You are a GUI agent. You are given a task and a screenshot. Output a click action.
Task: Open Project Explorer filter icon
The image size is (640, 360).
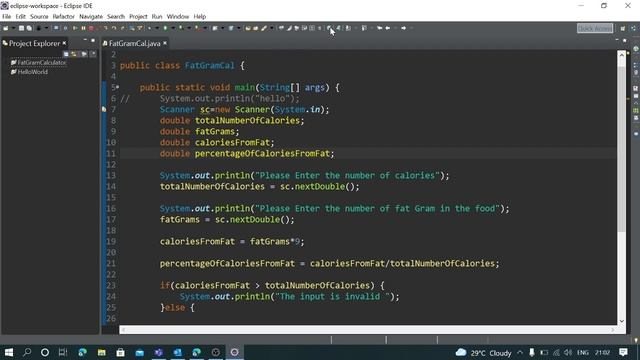click(84, 54)
